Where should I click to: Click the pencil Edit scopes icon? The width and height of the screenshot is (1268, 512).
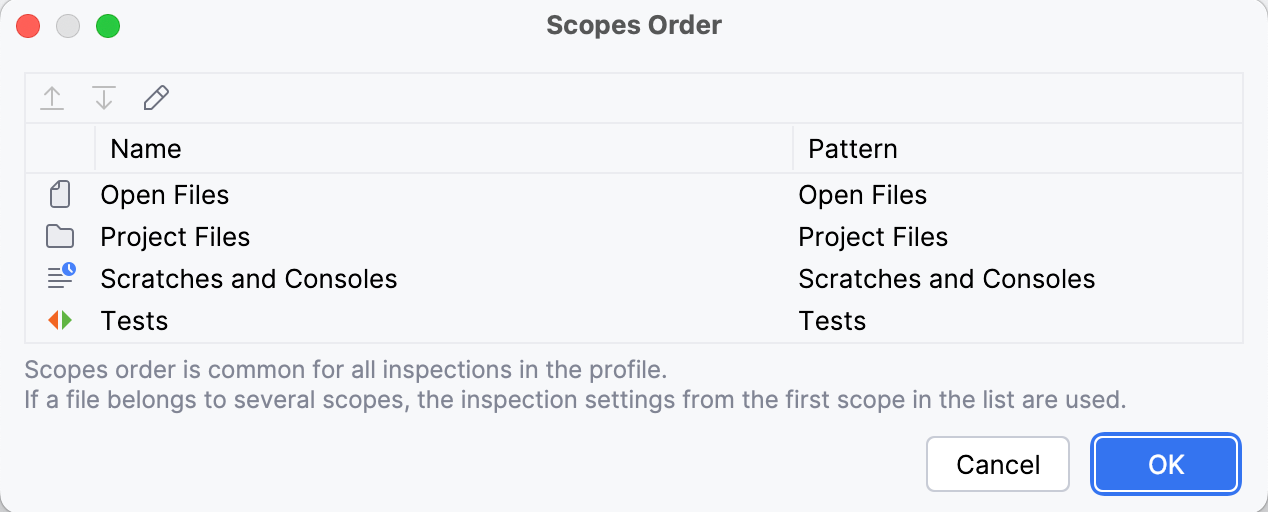coord(156,98)
